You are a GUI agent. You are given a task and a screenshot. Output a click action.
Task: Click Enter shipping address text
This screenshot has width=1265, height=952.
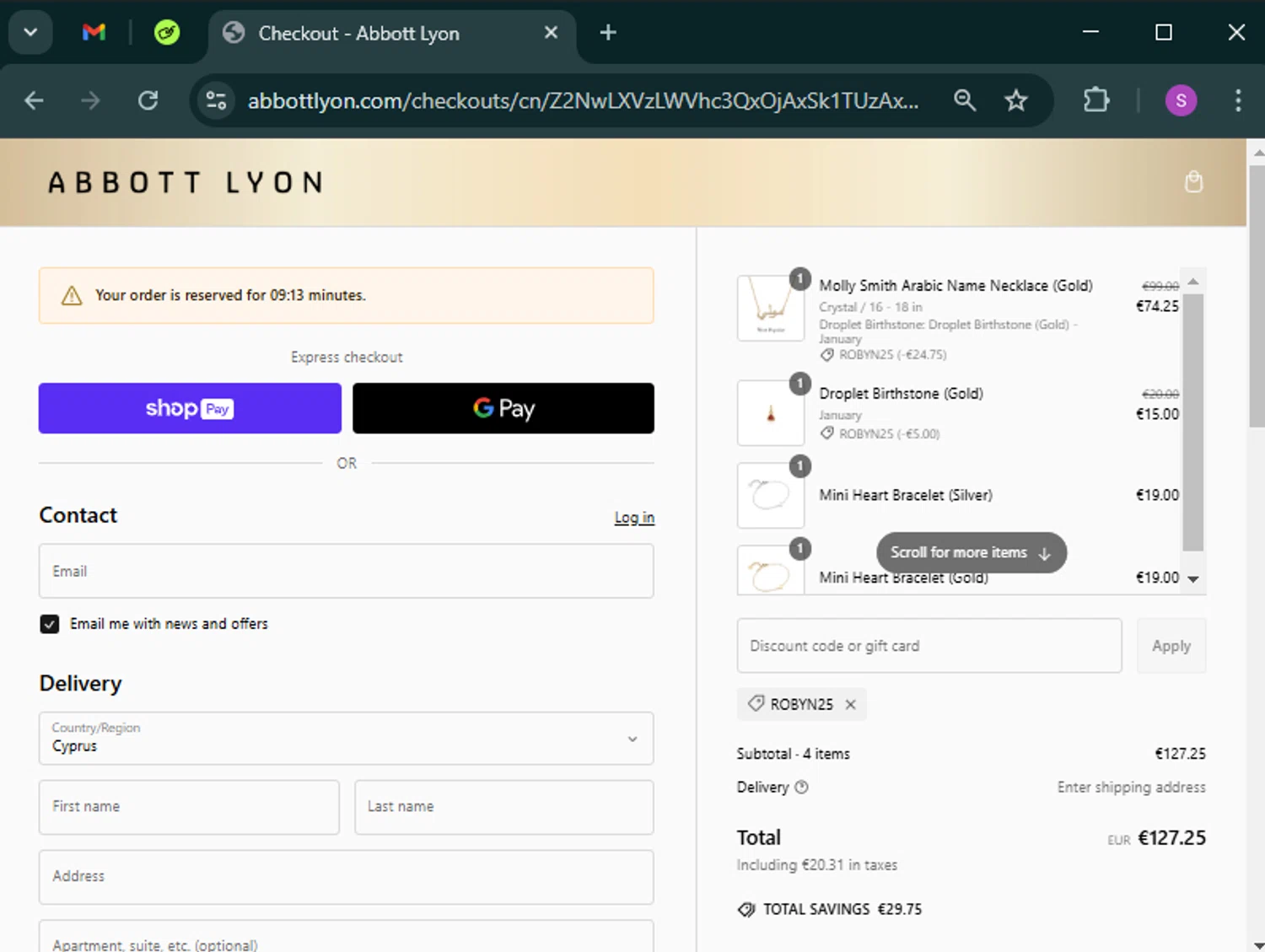(1131, 787)
